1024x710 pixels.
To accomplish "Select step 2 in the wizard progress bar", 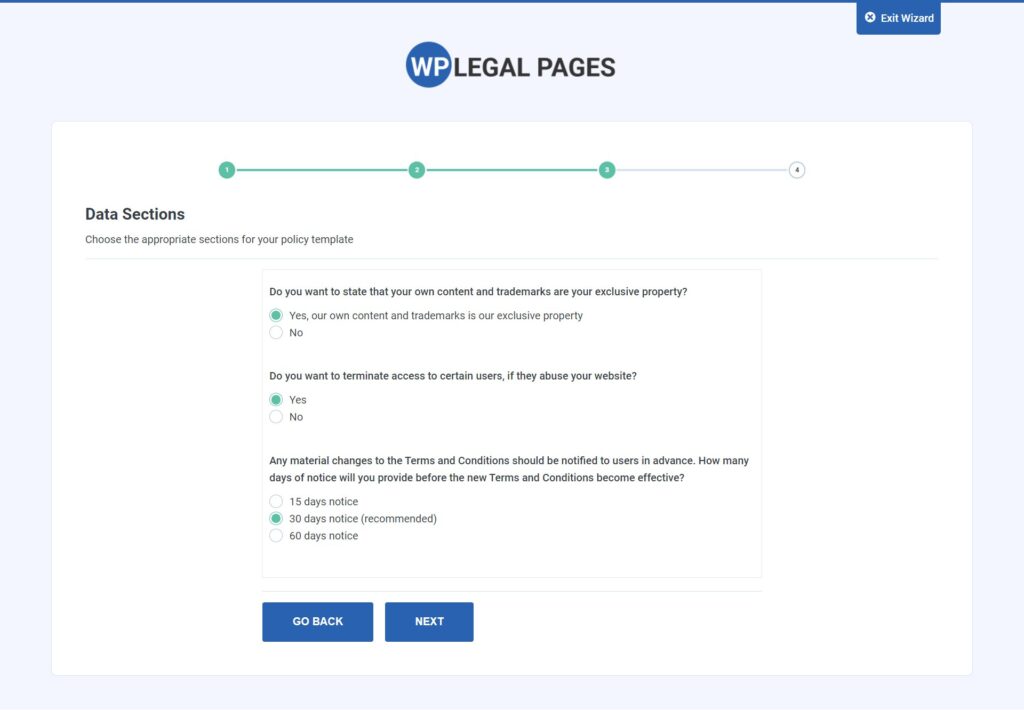I will [x=417, y=170].
